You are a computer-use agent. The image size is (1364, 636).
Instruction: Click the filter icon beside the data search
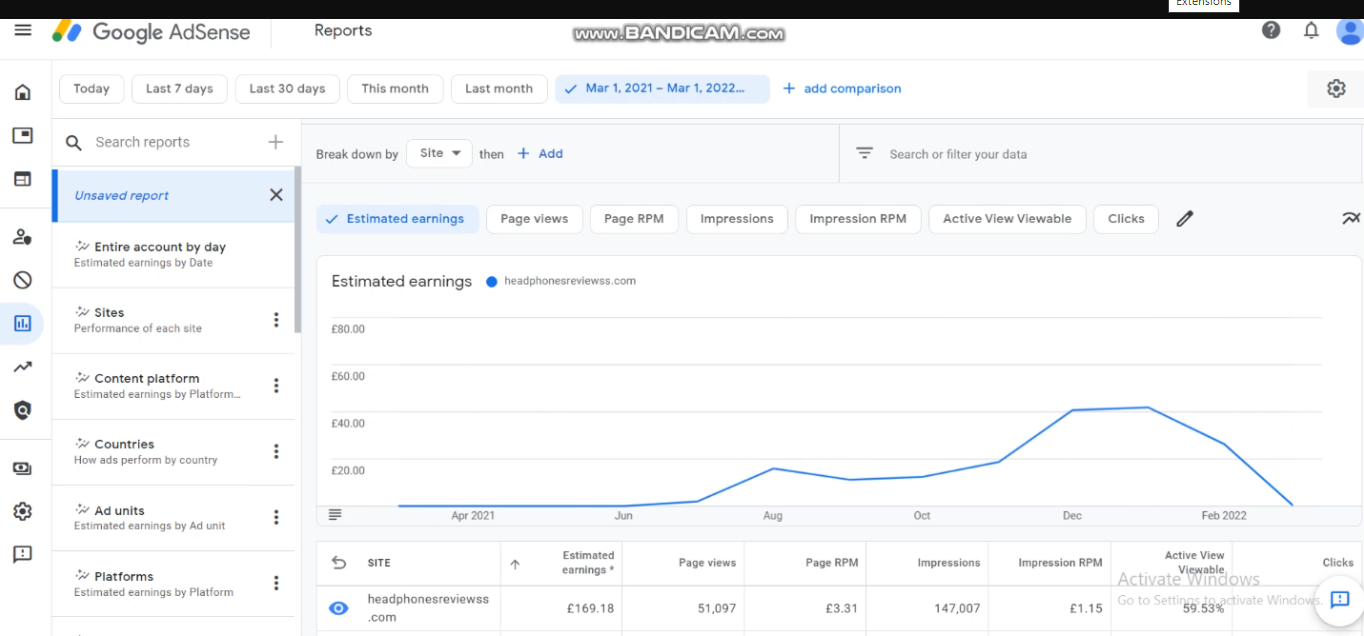click(x=865, y=154)
